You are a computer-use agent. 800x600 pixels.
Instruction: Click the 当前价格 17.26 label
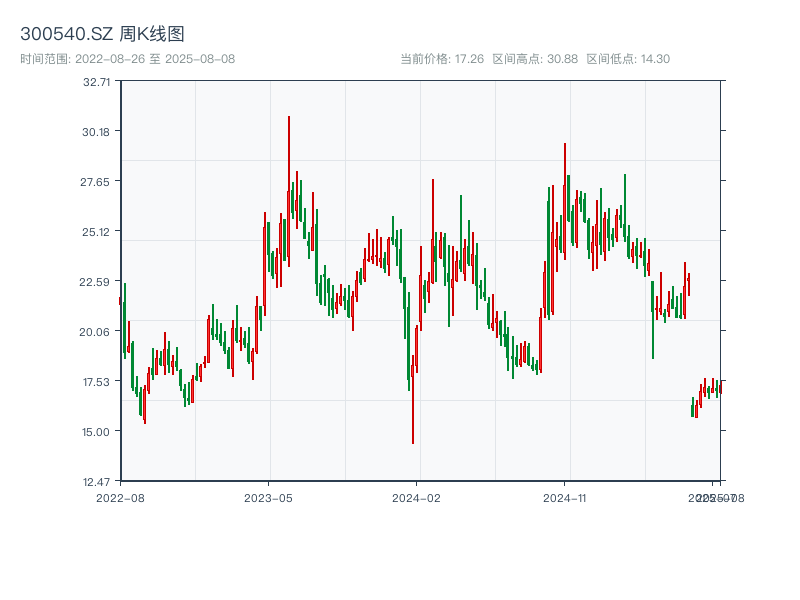tap(442, 59)
